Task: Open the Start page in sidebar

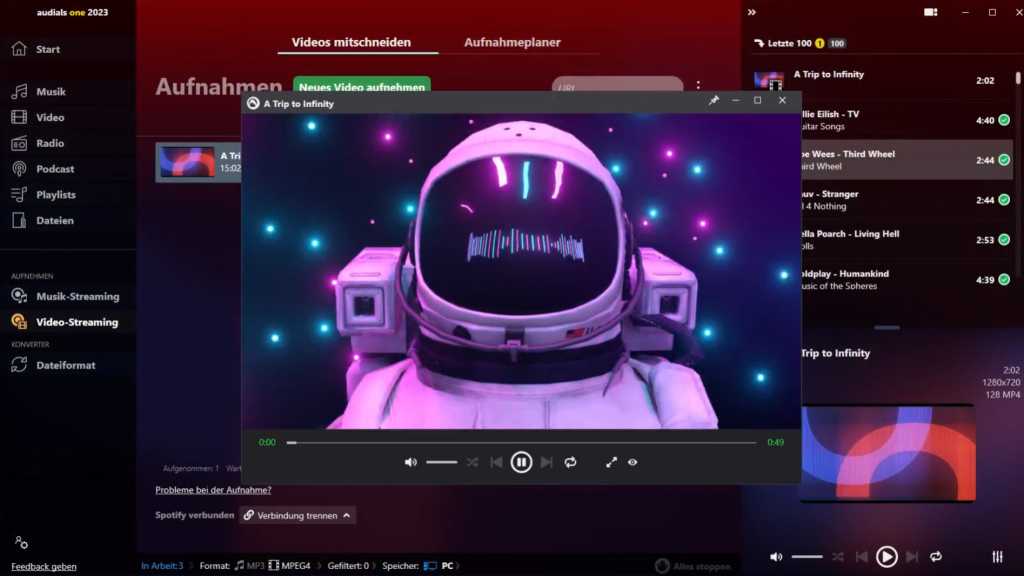Action: point(36,49)
